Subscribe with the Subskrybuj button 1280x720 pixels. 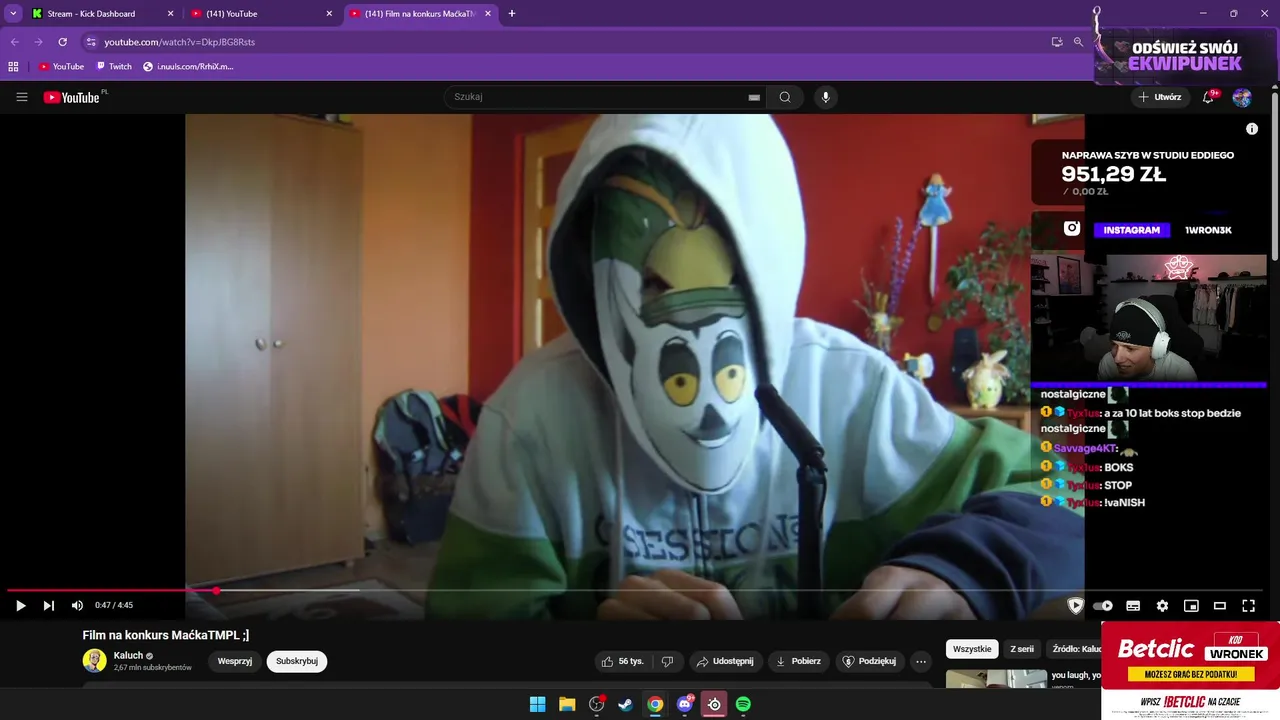(x=297, y=661)
